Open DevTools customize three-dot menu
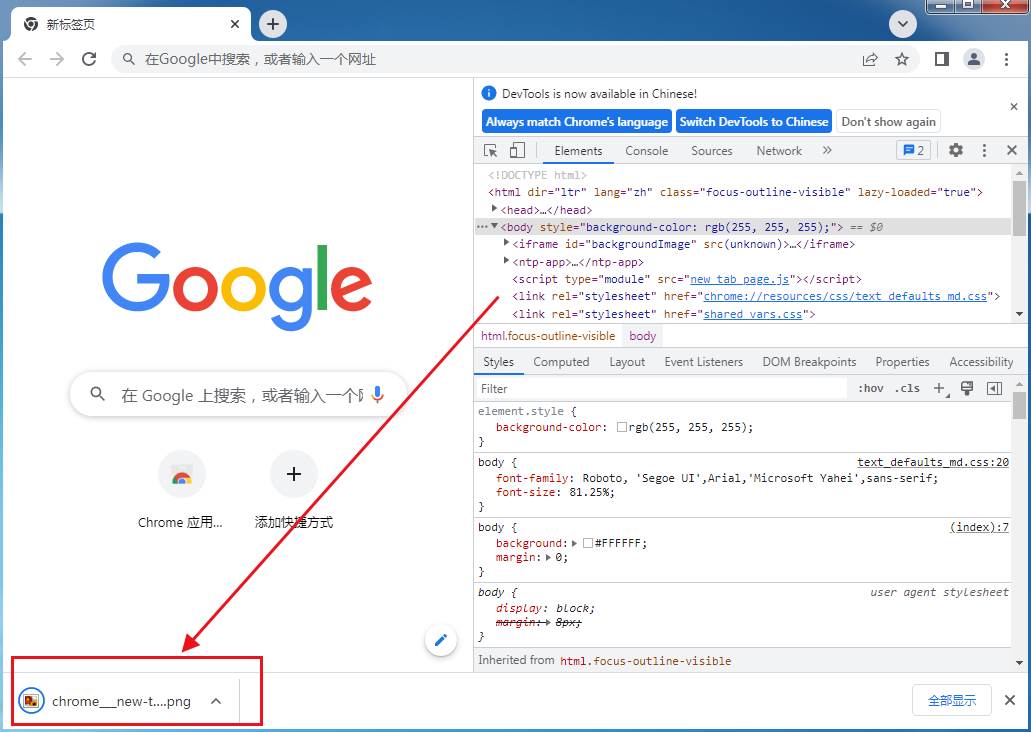The image size is (1031, 732). coord(984,151)
